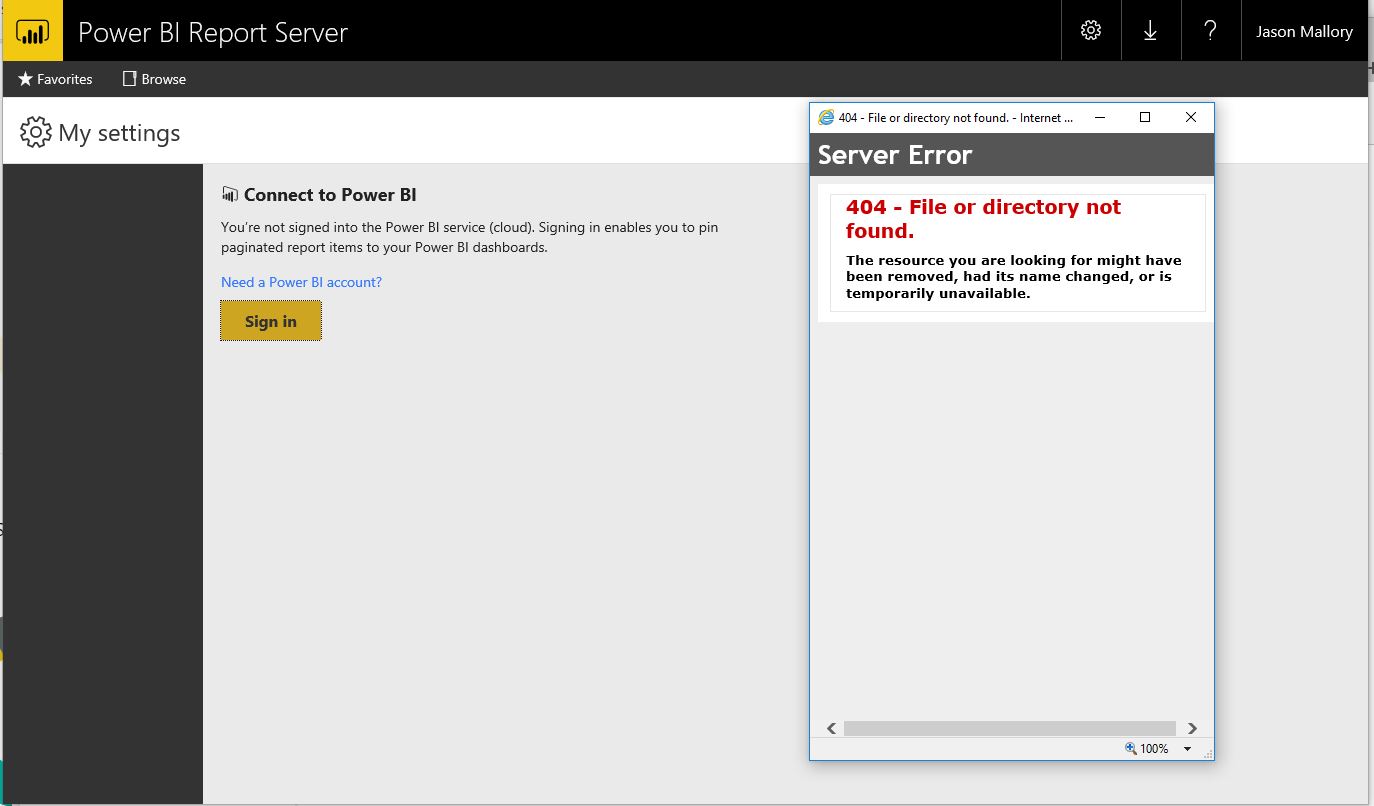Click the Connect to Power BI heading text
The width and height of the screenshot is (1374, 806).
tap(330, 195)
